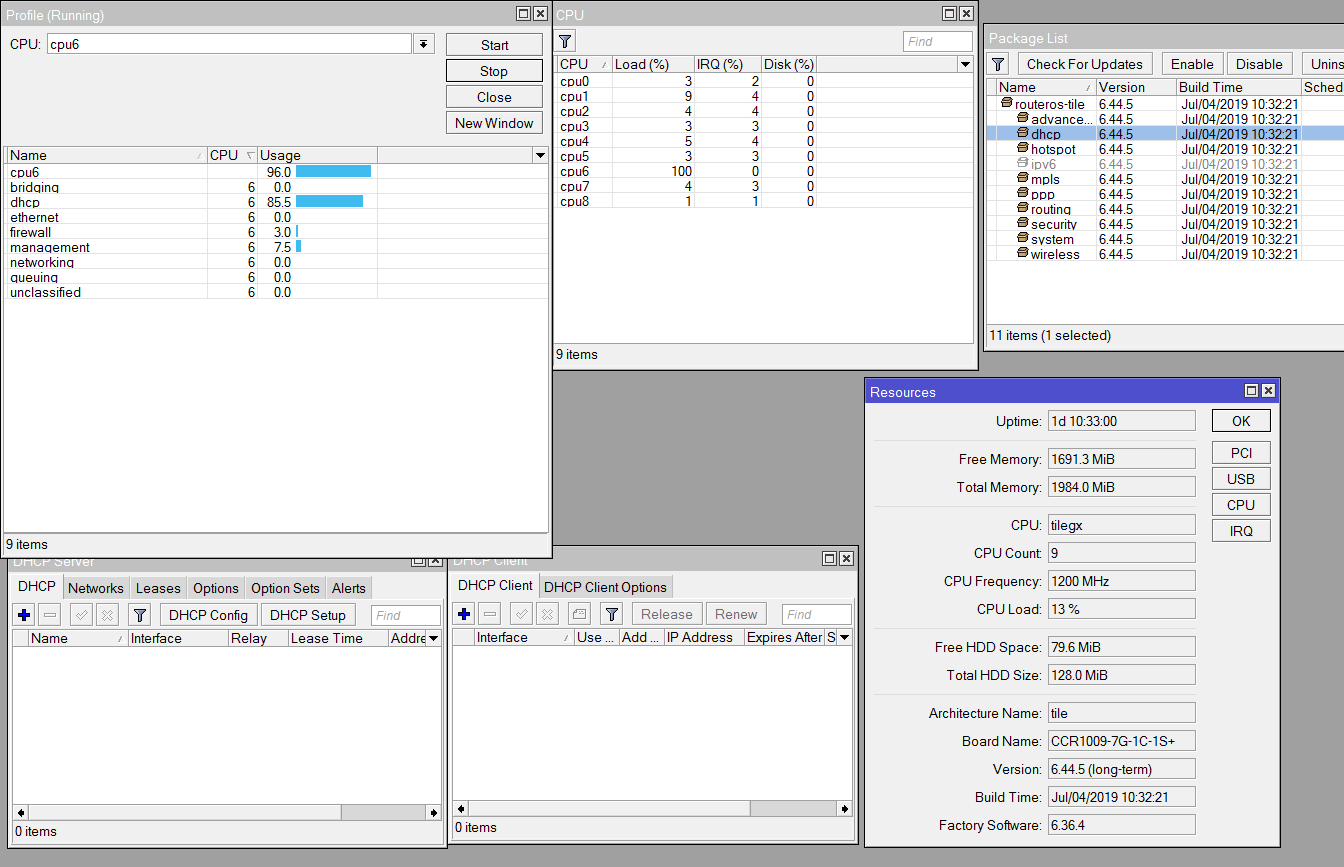The width and height of the screenshot is (1344, 867).
Task: Click left scroll arrow in DHCP Client window
Action: tap(461, 809)
